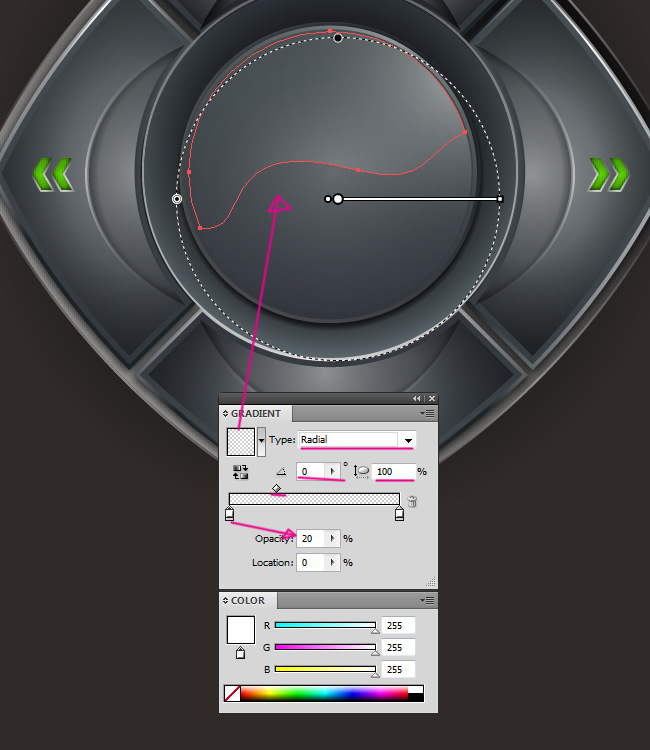Cycle Gradient panel view via tab arrows

point(225,413)
